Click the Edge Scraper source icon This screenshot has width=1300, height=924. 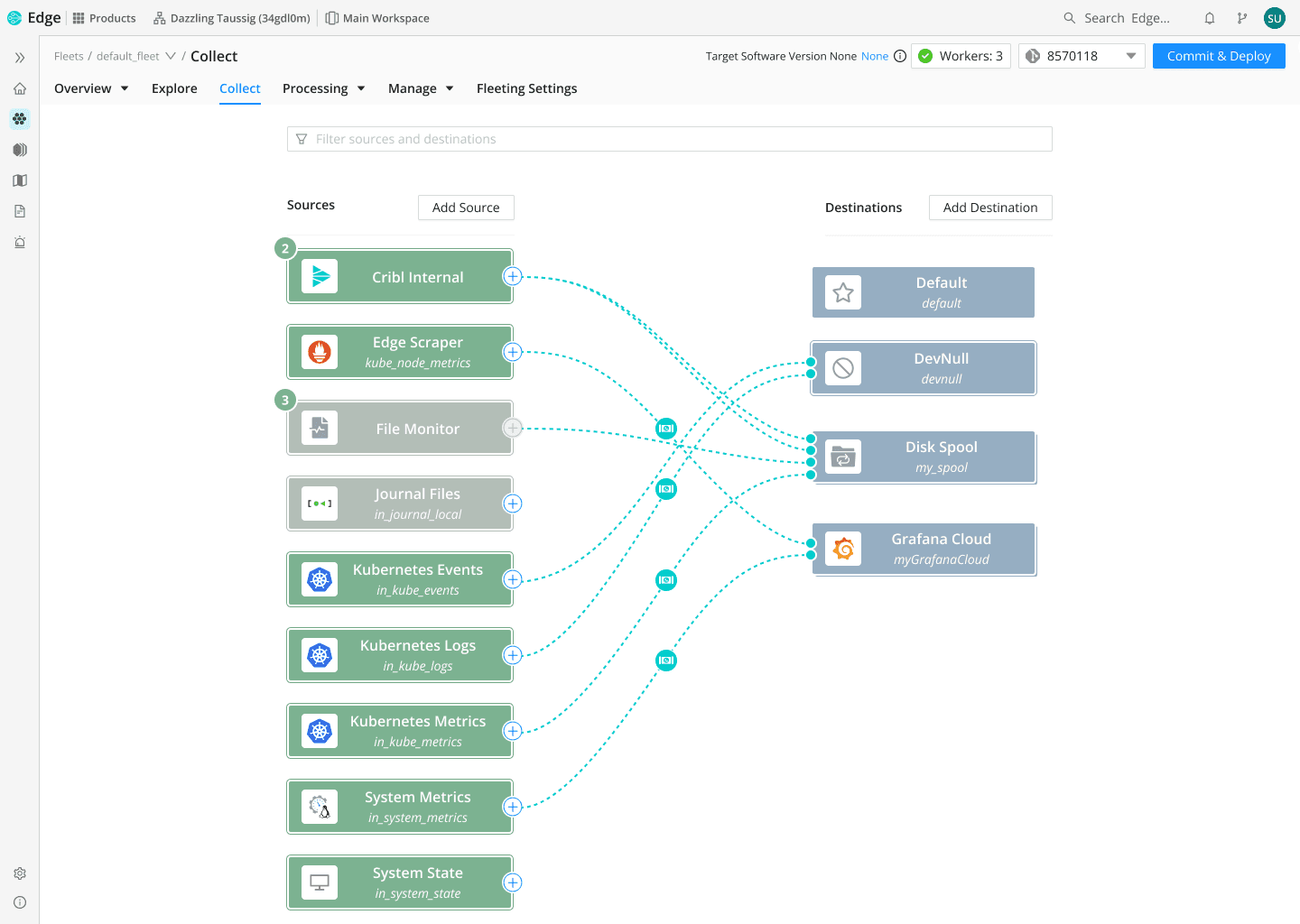click(320, 352)
